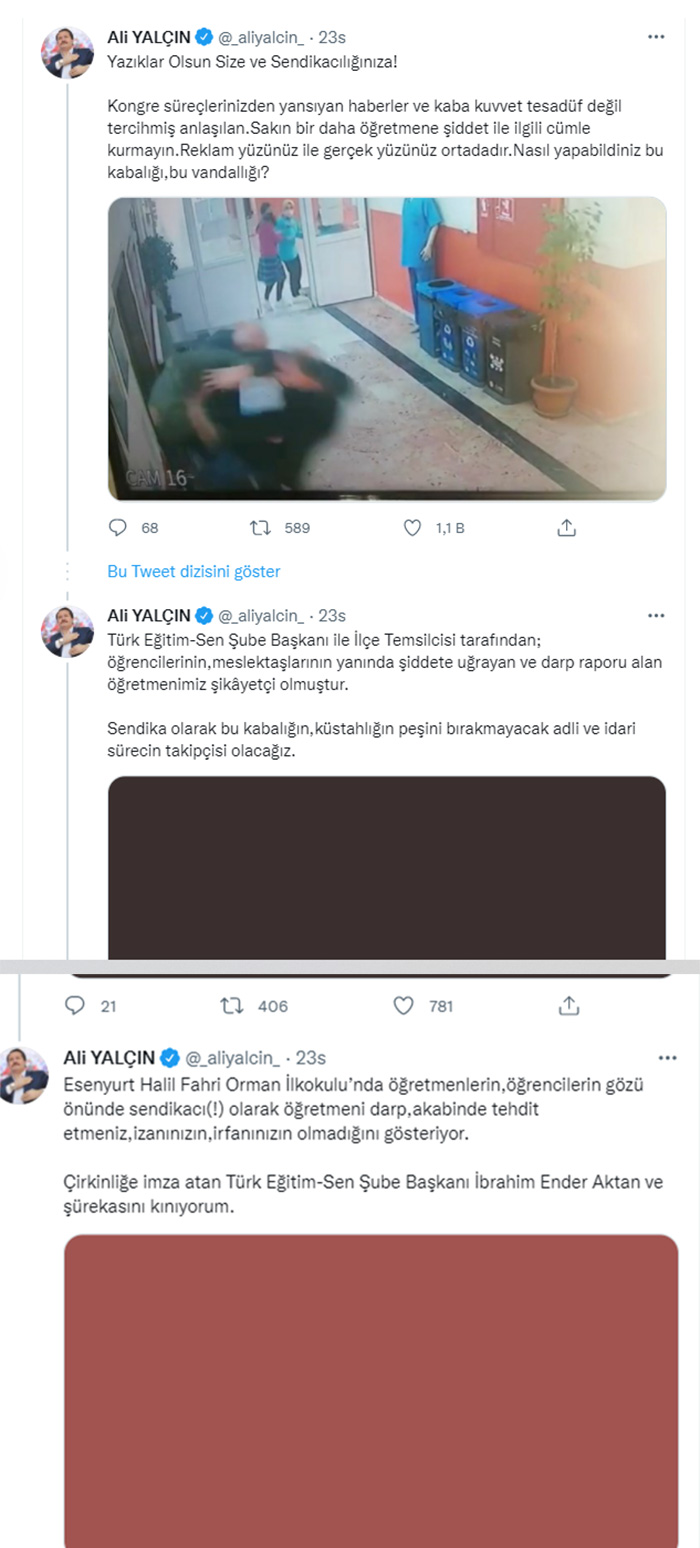700x1548 pixels.
Task: Open the red media placeholder in the last tweet
Action: 371,1390
